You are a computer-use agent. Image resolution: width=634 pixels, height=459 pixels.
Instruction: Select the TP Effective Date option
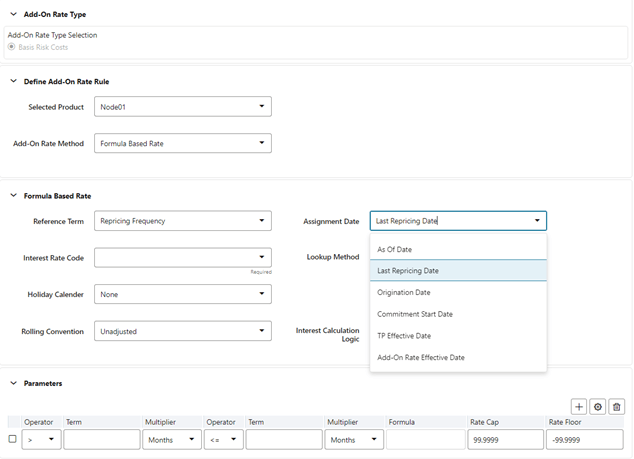pyautogui.click(x=404, y=336)
